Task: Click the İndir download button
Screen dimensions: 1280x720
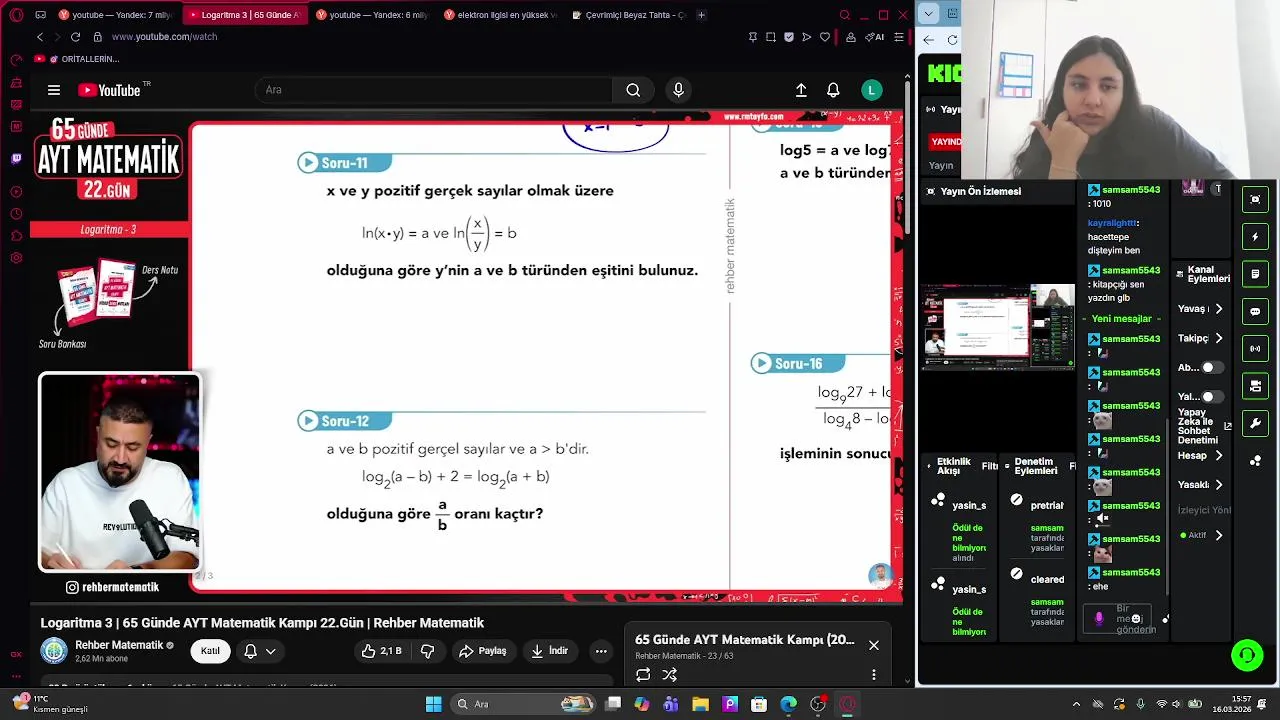Action: tap(549, 651)
